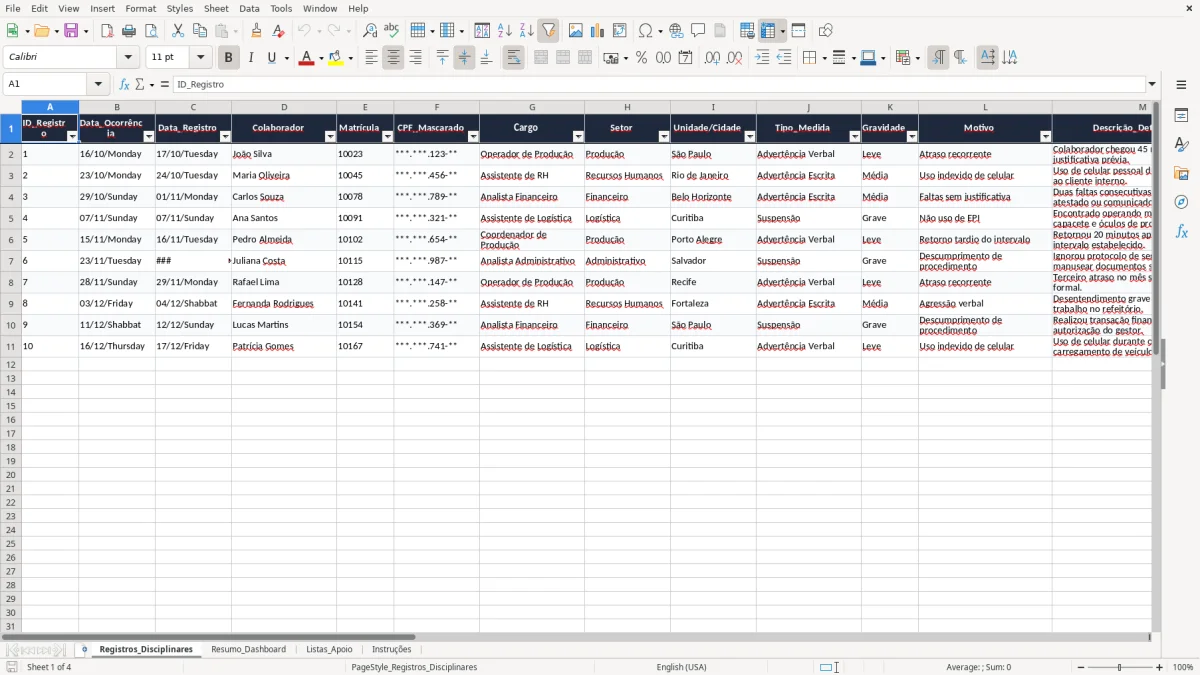The width and height of the screenshot is (1200, 675).
Task: Open Find & Replace
Action: pos(370,31)
